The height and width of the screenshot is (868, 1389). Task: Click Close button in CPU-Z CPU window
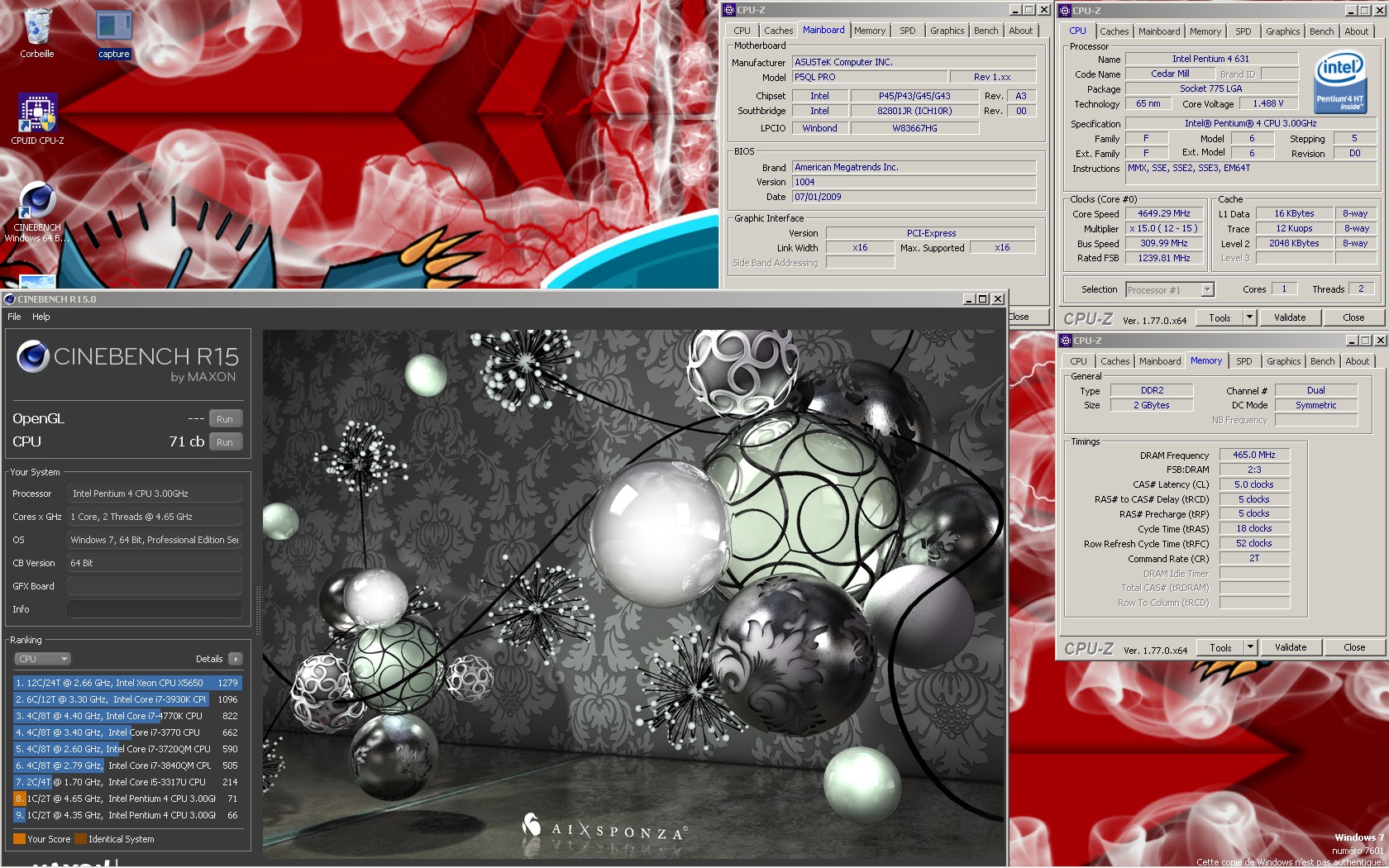pos(1353,317)
